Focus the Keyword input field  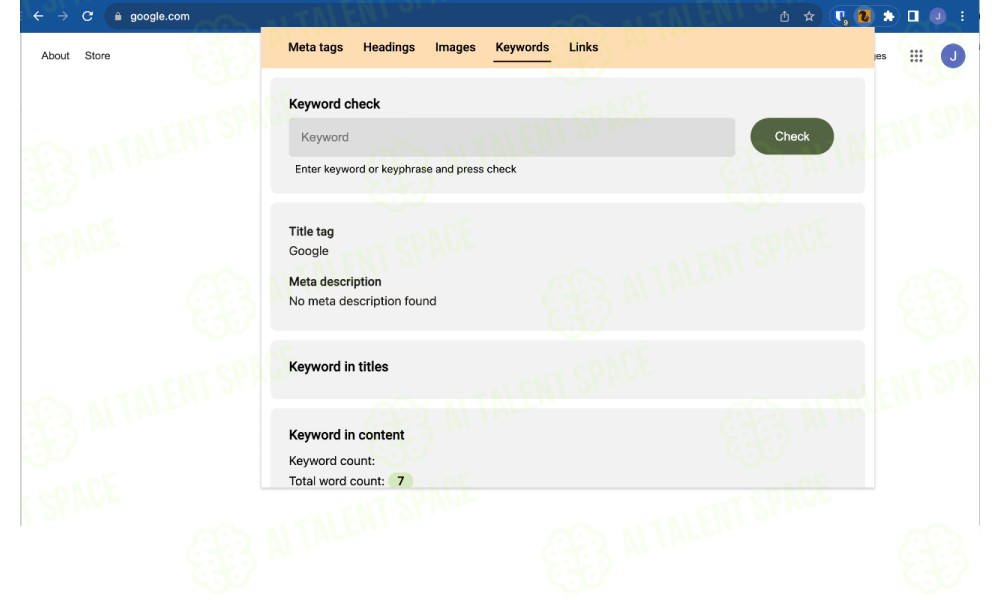point(511,137)
